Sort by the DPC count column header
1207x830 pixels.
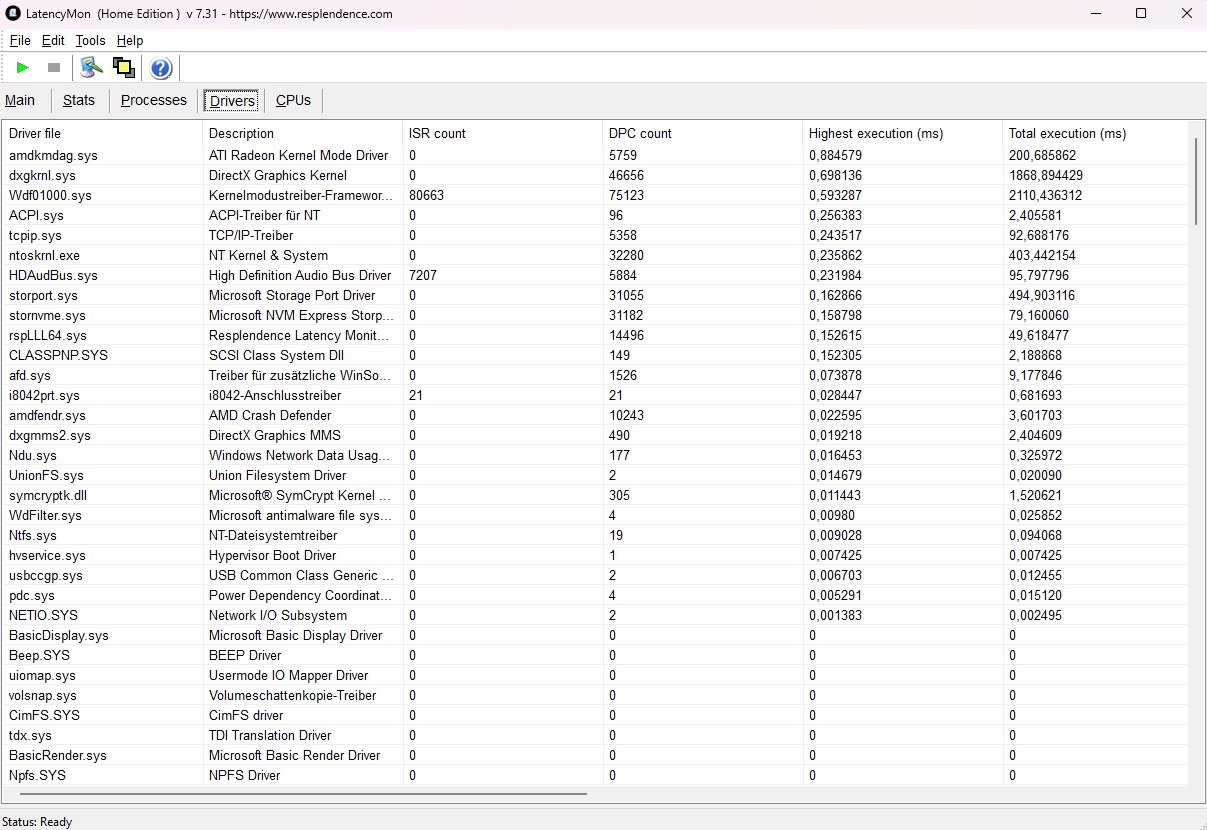(x=640, y=133)
